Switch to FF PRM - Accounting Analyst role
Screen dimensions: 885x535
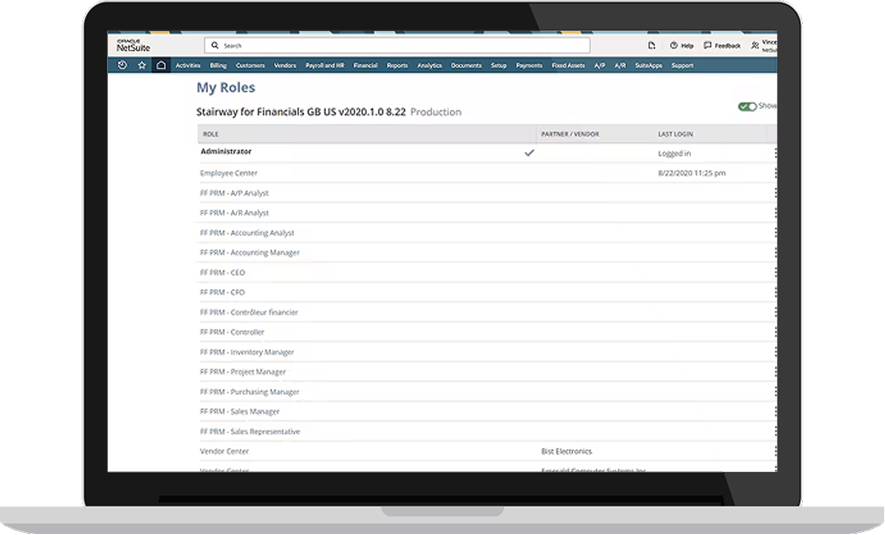[x=247, y=233]
